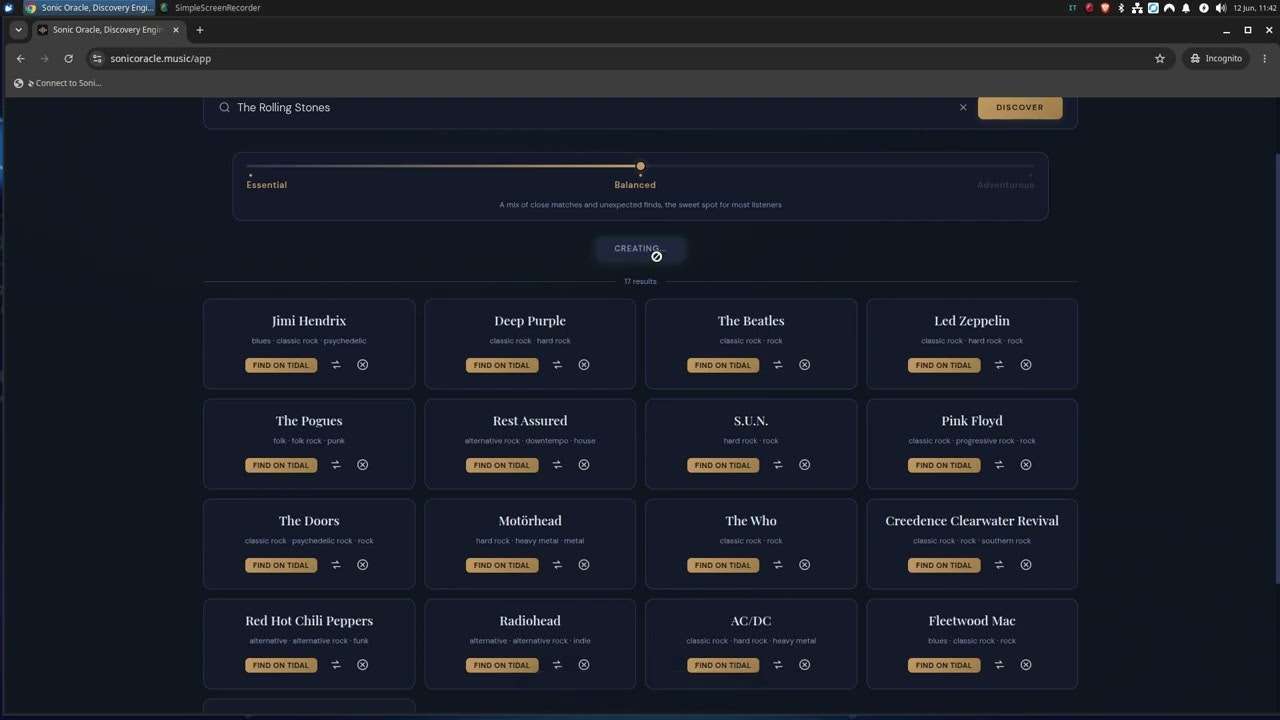Remove Creedence Clearwater Revival from results
The width and height of the screenshot is (1280, 720).
pos(1026,565)
